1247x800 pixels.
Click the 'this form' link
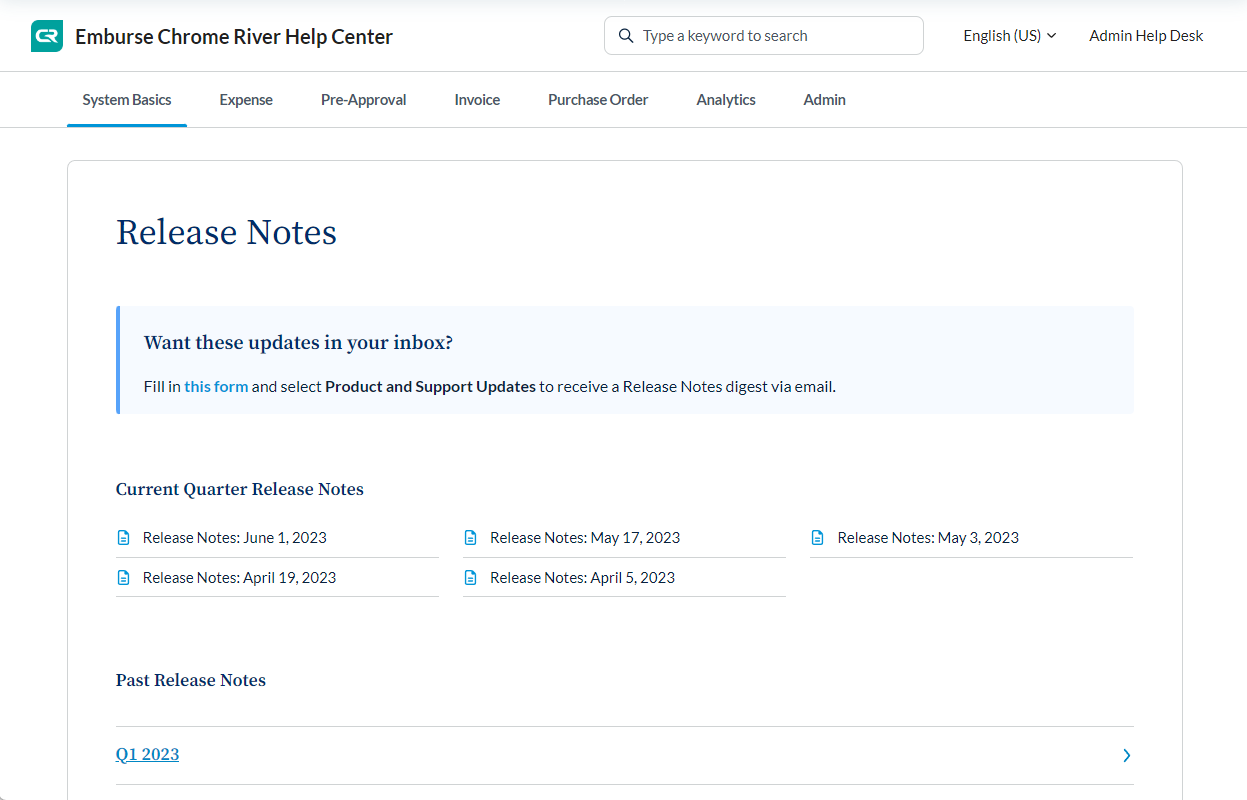216,387
